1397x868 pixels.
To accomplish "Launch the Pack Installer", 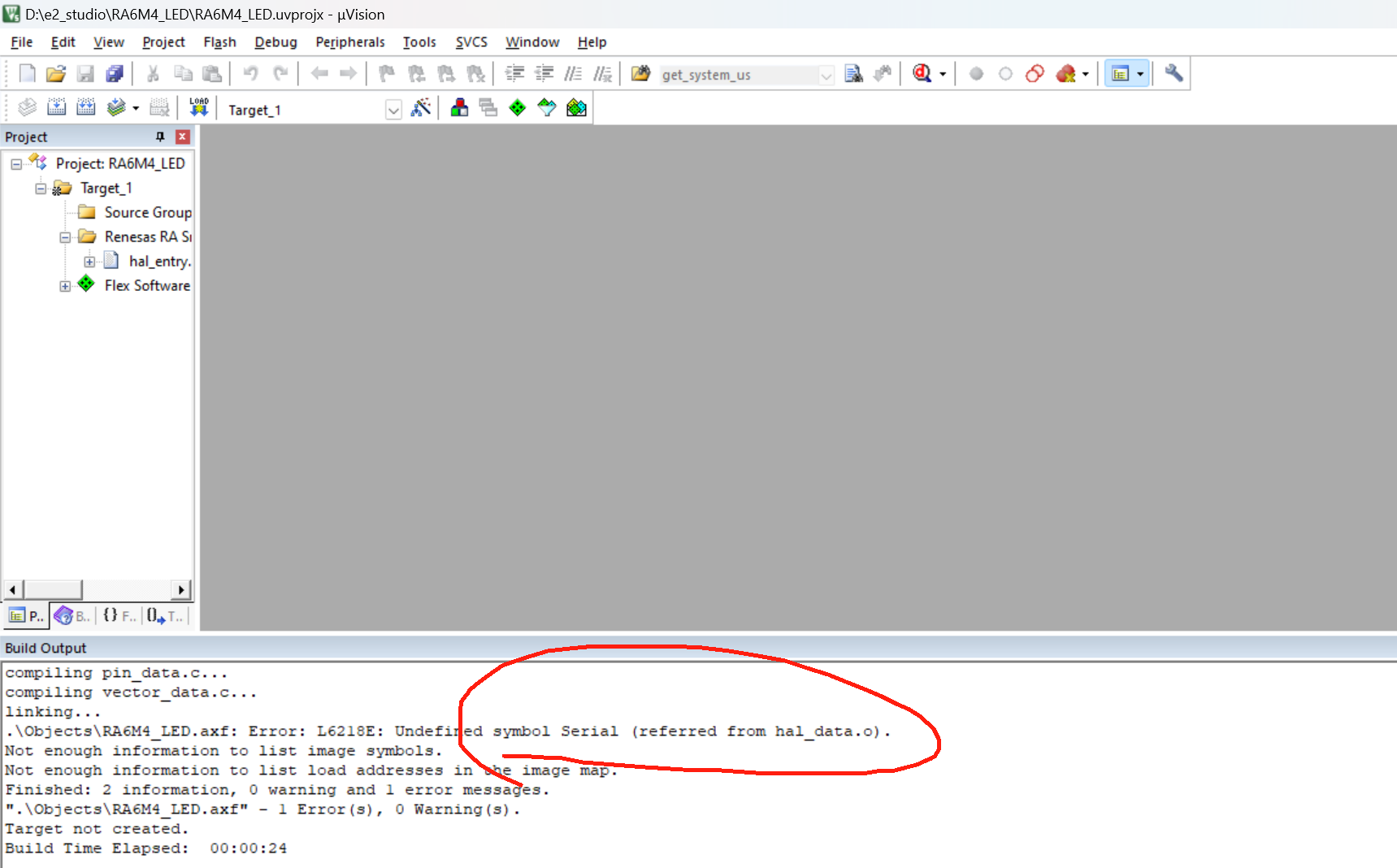I will pyautogui.click(x=576, y=107).
